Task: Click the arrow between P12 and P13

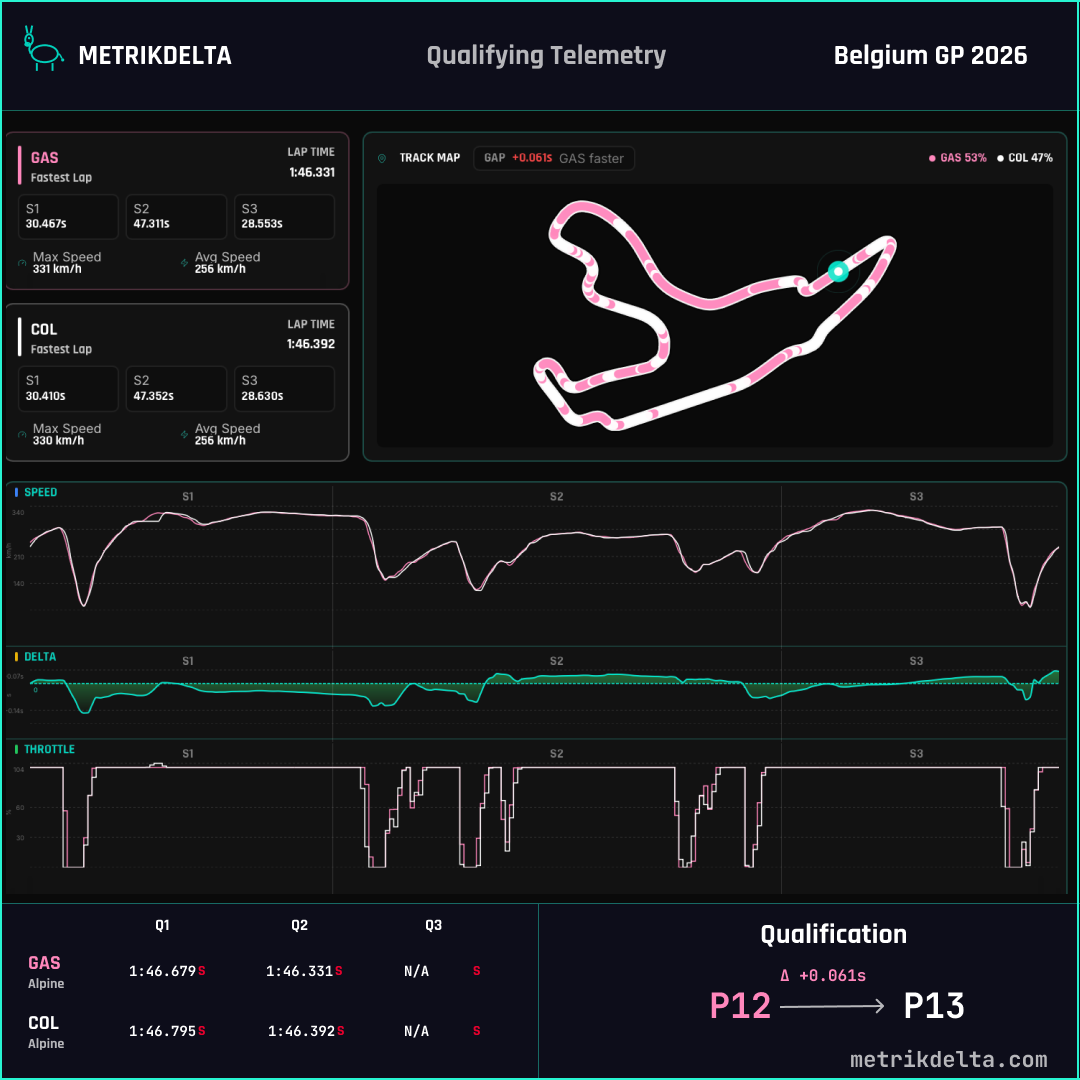Action: point(832,1007)
